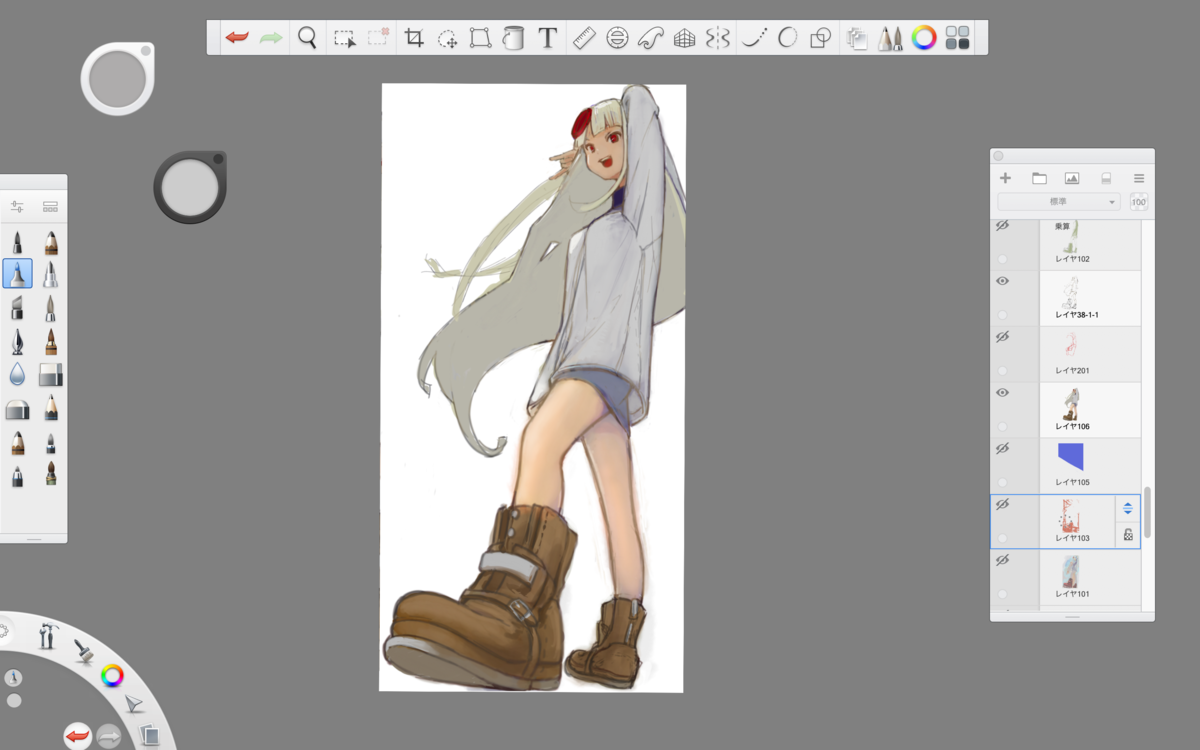
Task: Hide layer レイヤ106
Action: (1003, 394)
